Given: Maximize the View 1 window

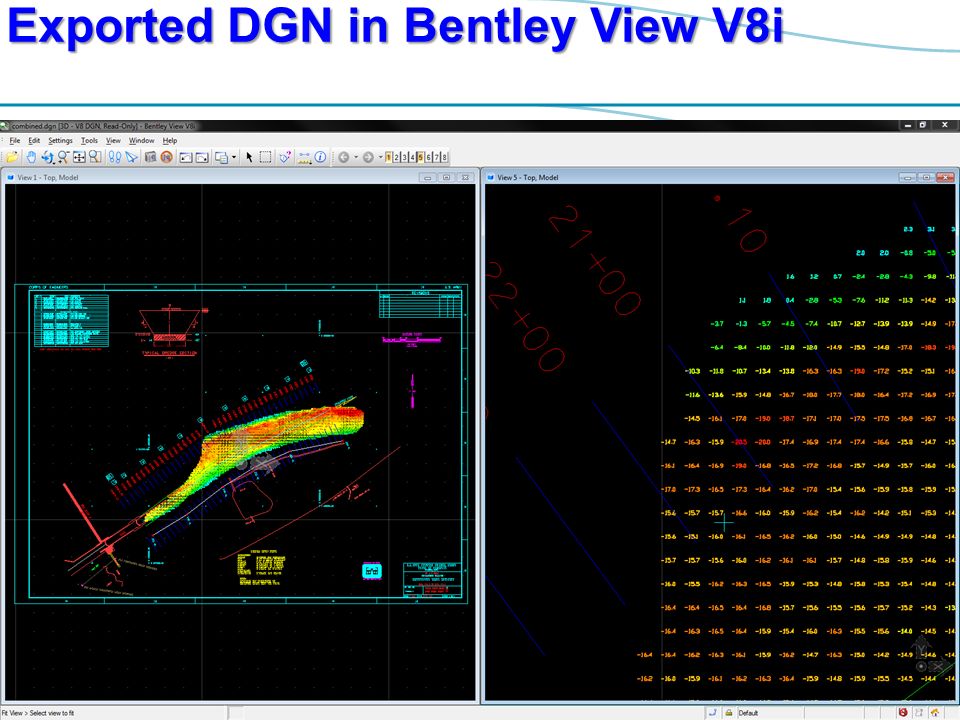Looking at the screenshot, I should (x=446, y=178).
